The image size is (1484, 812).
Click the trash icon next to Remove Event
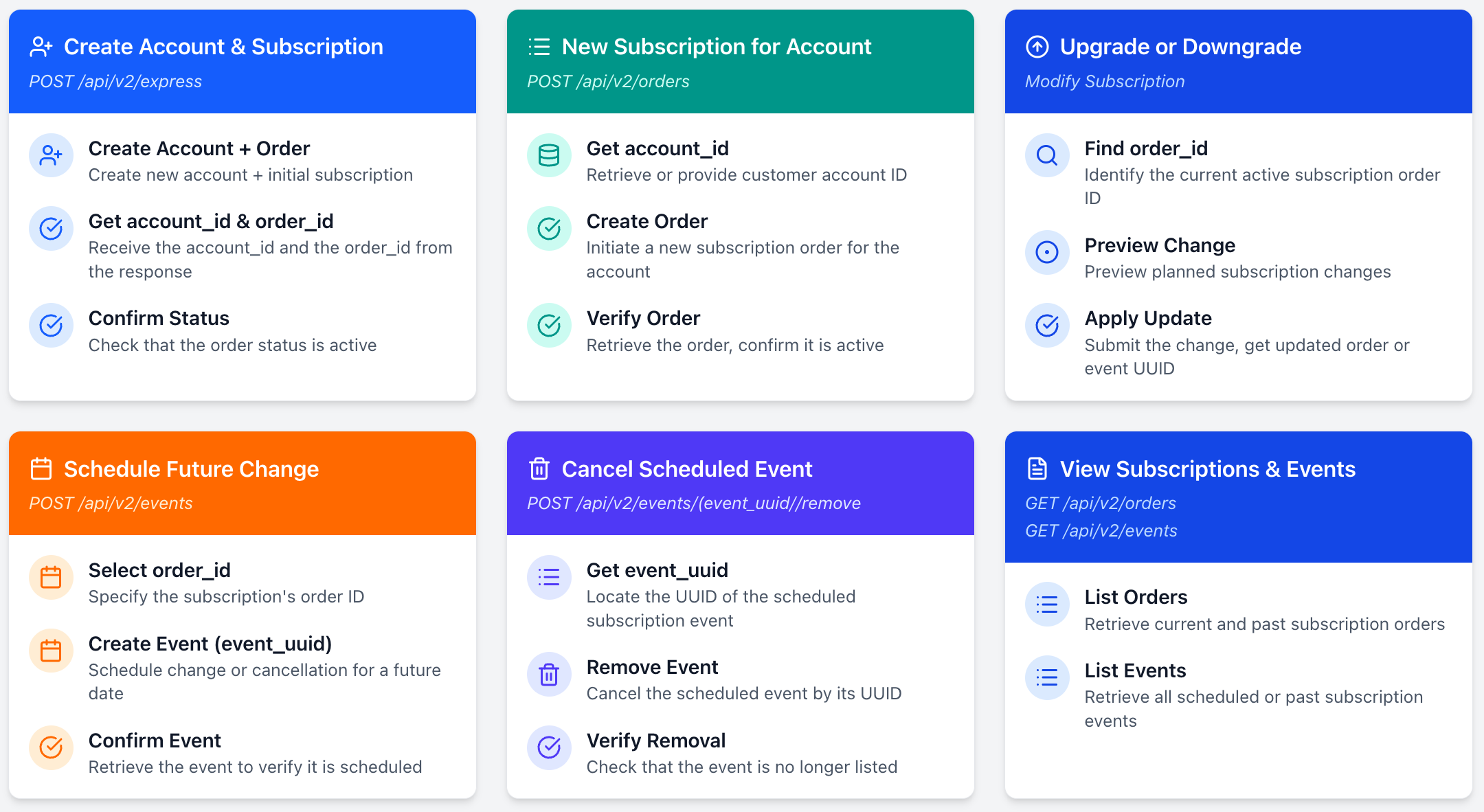pos(549,674)
